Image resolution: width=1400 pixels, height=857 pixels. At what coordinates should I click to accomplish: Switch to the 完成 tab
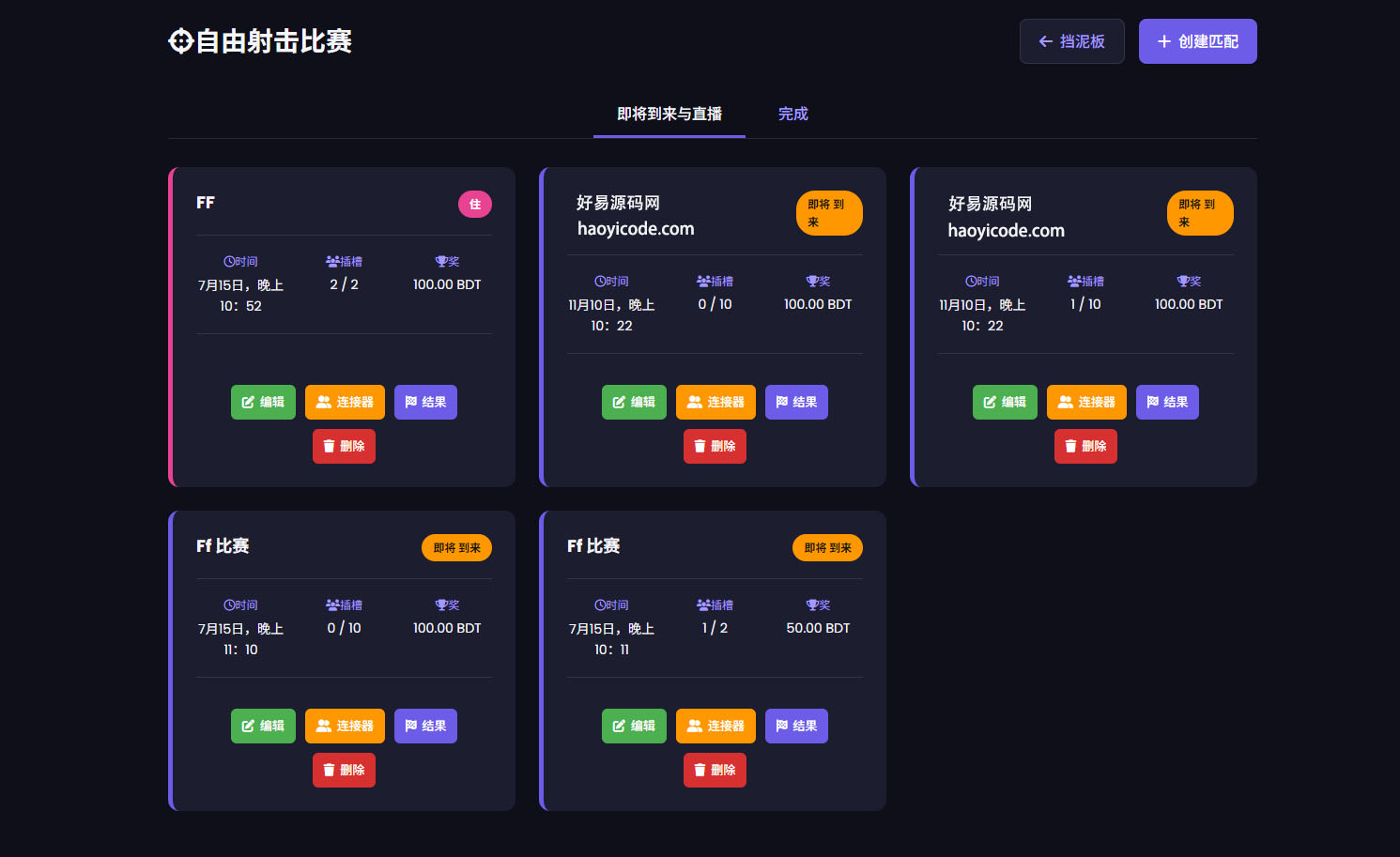click(x=793, y=113)
